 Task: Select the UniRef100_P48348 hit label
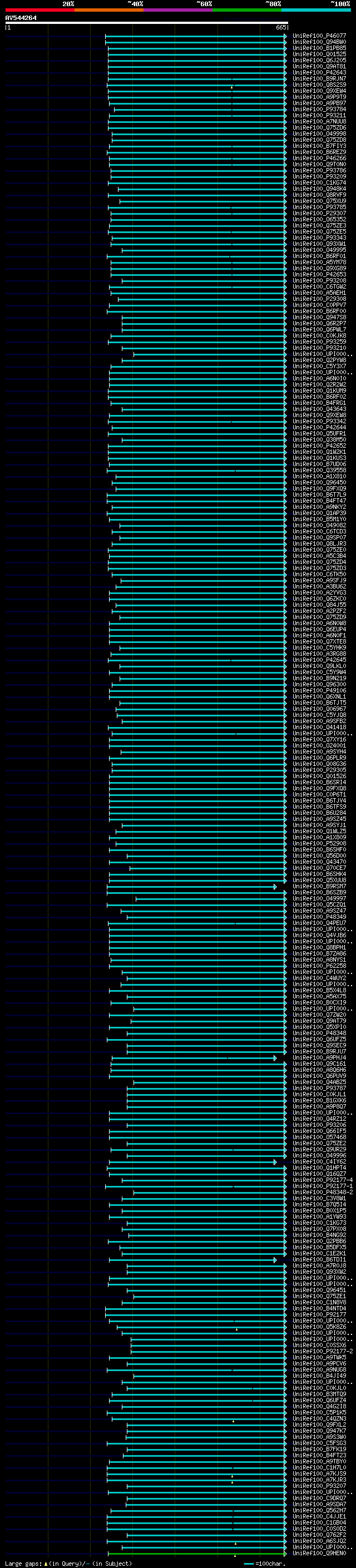coord(319,1033)
